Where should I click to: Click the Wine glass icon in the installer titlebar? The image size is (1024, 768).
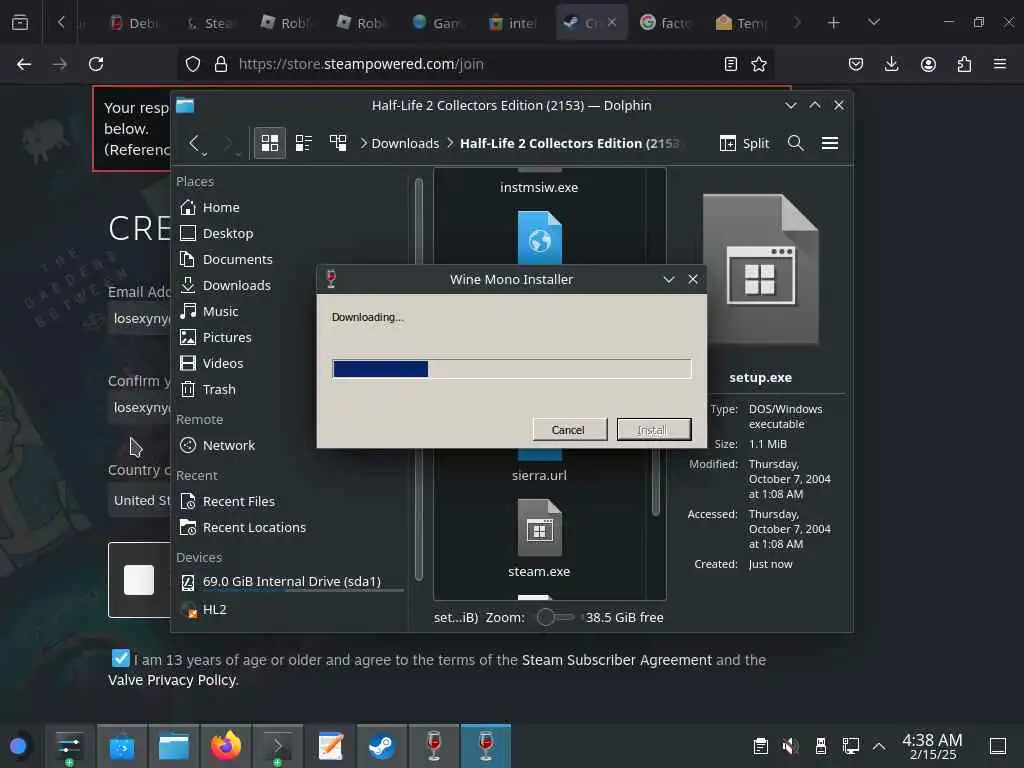point(331,279)
